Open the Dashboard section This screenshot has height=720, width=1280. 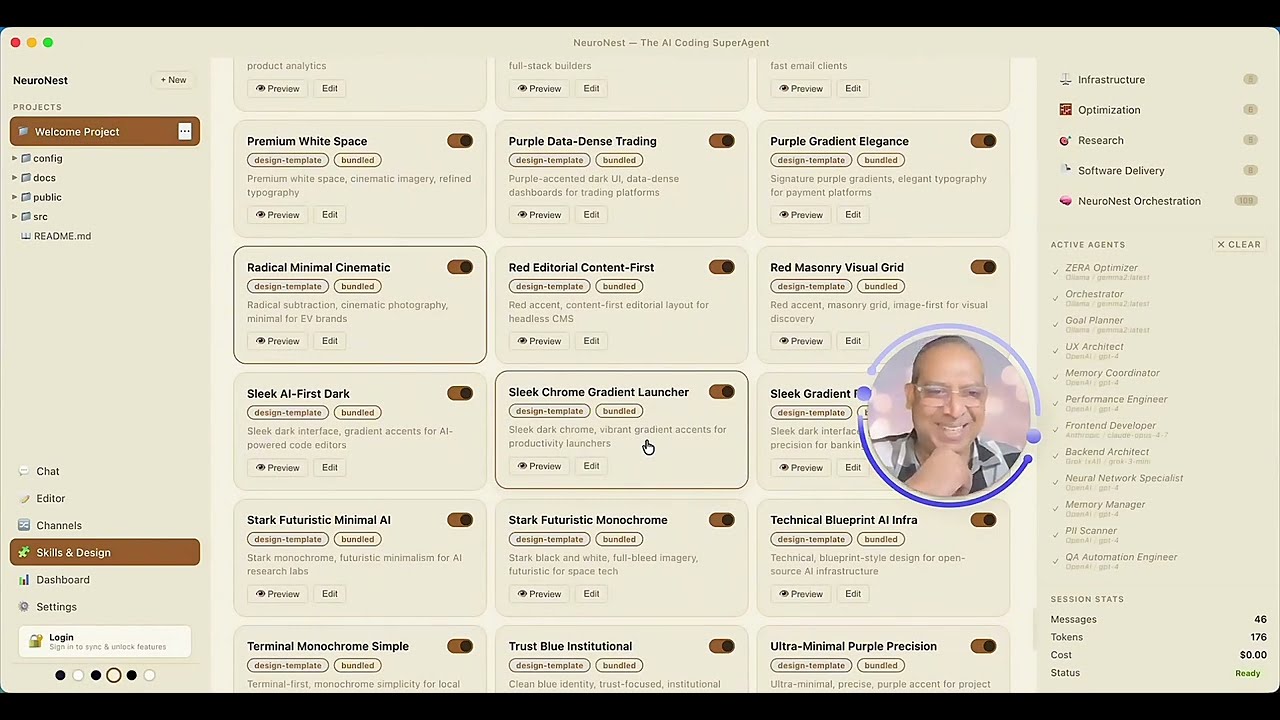point(105,580)
